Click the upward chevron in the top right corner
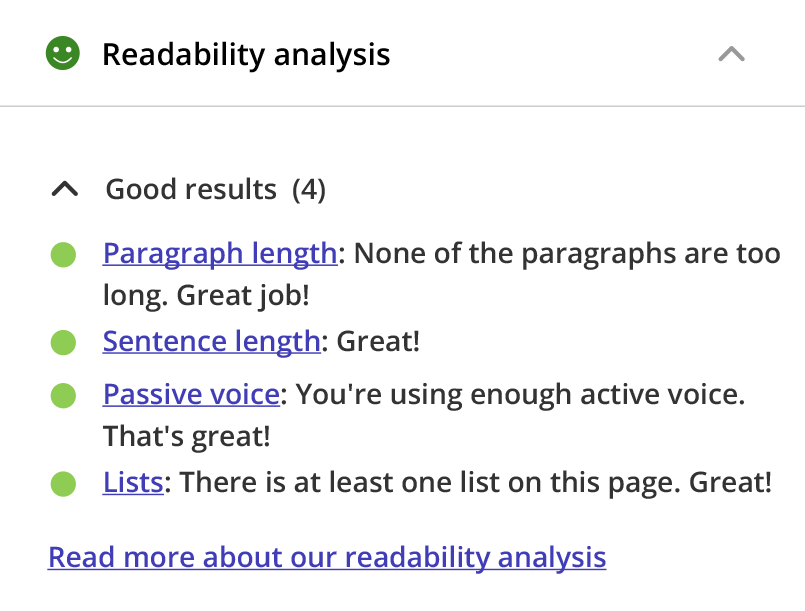Image resolution: width=805 pixels, height=611 pixels. [731, 55]
